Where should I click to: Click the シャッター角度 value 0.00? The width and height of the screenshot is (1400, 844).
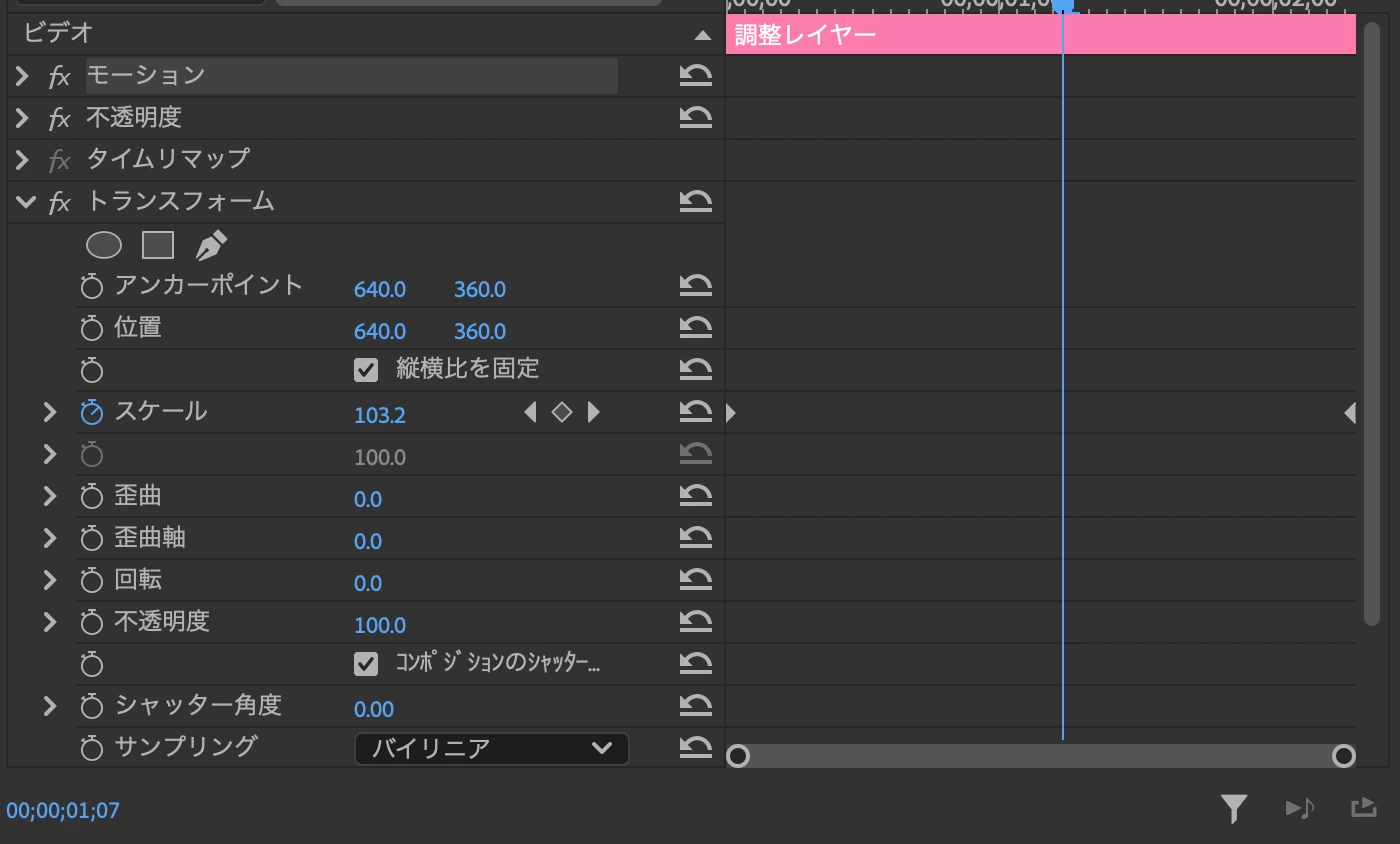pyautogui.click(x=374, y=709)
